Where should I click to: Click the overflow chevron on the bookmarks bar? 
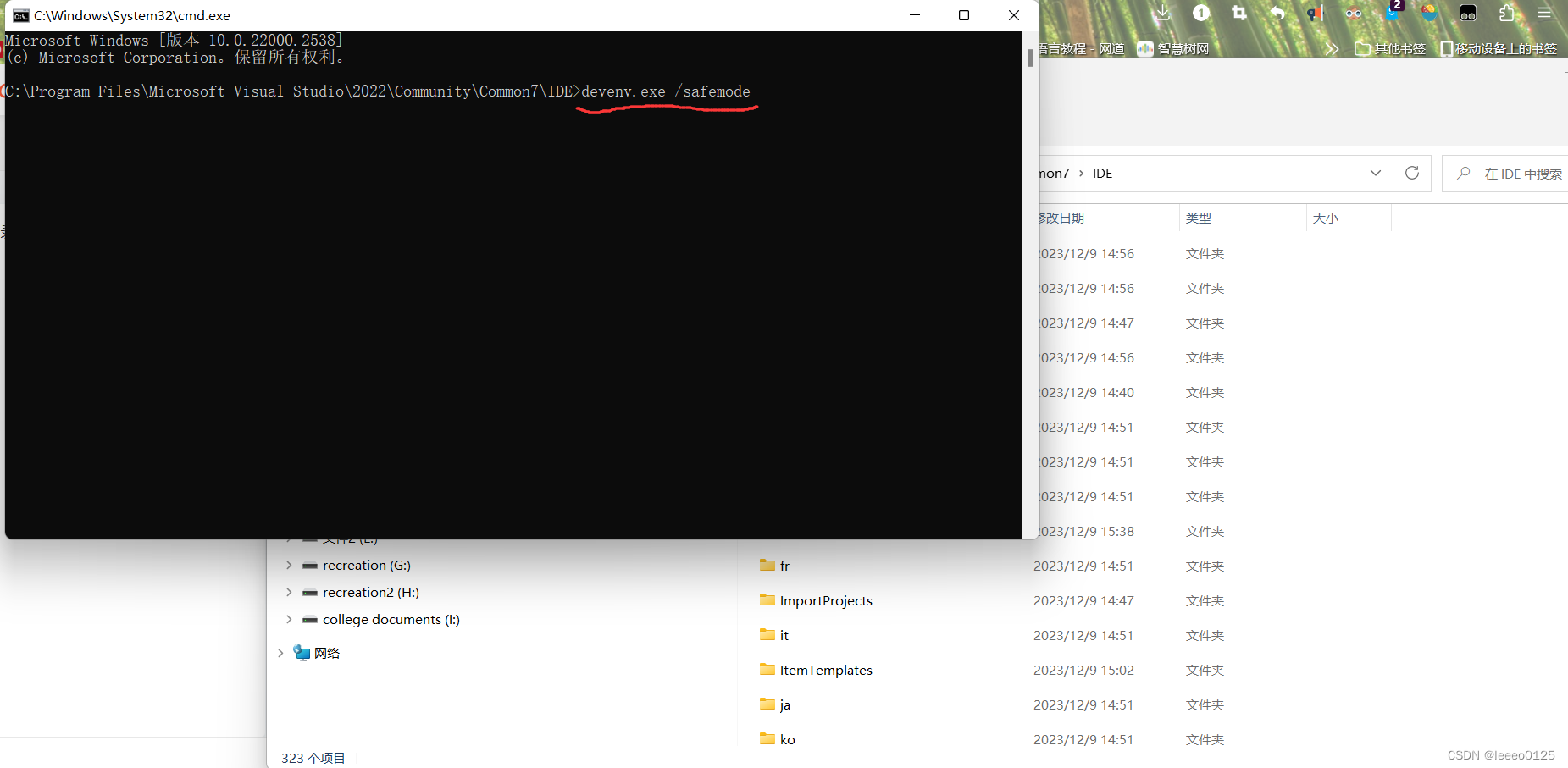[1332, 48]
